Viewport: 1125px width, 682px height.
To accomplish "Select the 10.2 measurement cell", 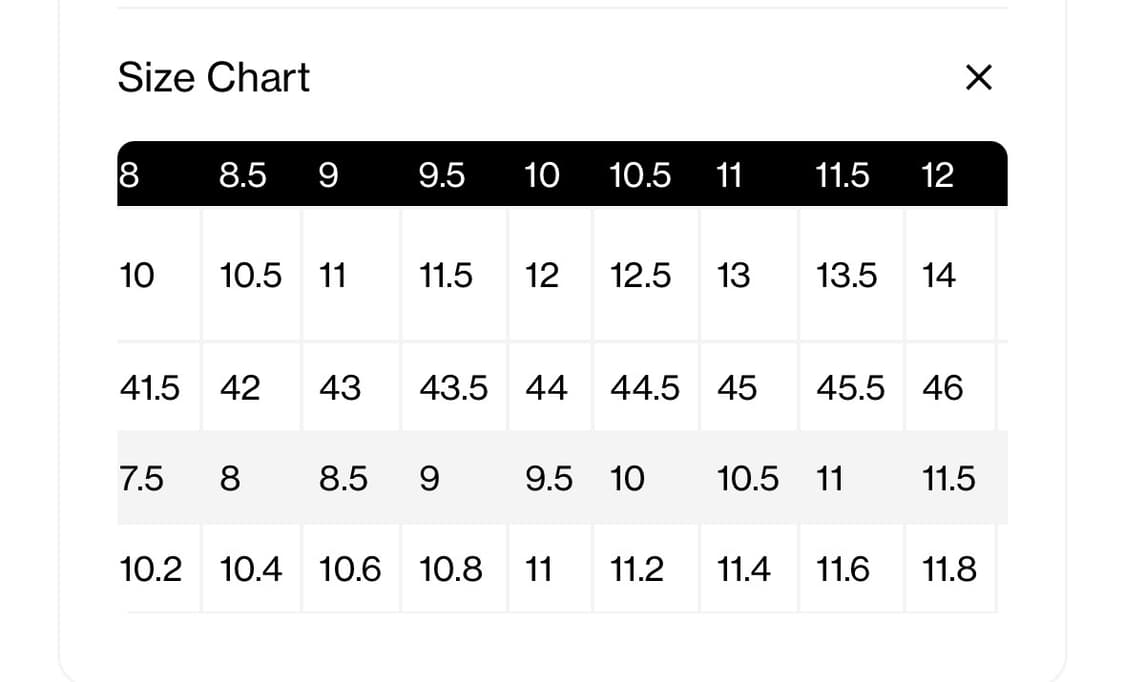I will point(151,569).
